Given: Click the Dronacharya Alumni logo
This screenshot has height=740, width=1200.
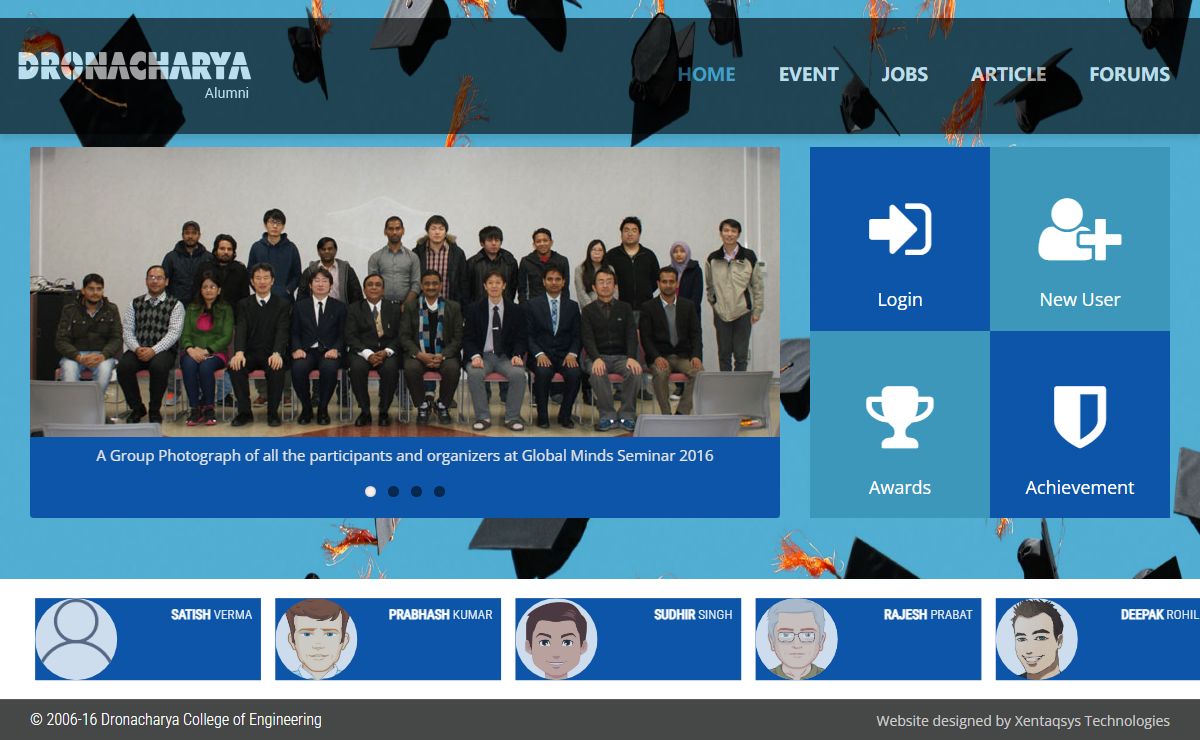Looking at the screenshot, I should click(134, 75).
